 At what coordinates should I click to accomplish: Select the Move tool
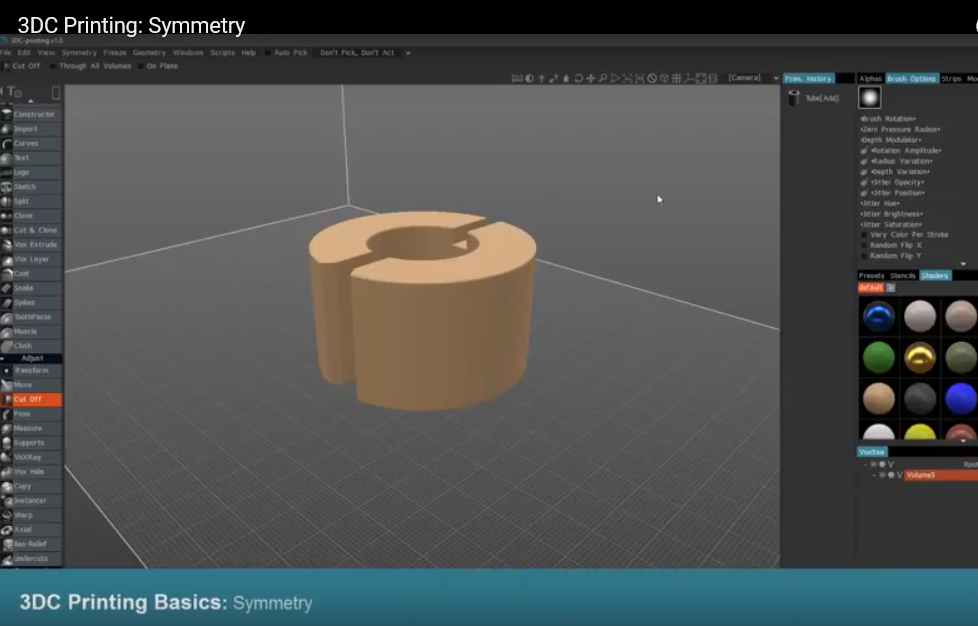tap(31, 385)
